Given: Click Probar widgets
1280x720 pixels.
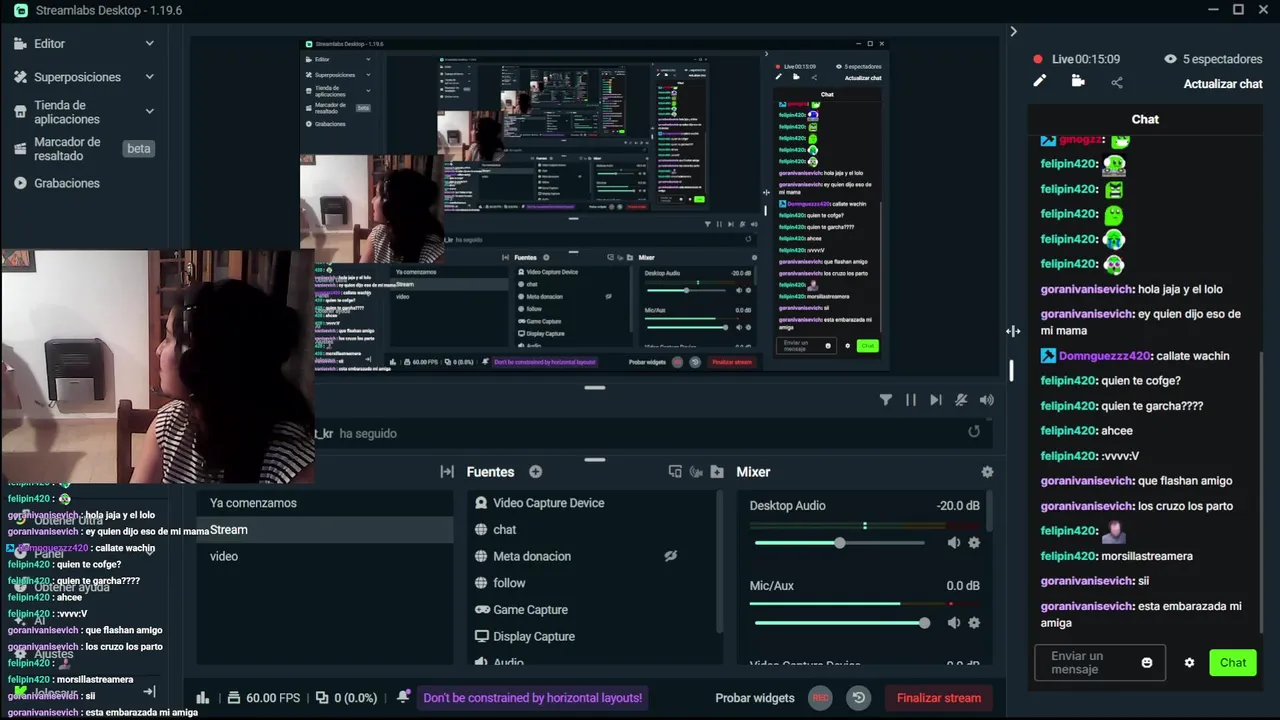Looking at the screenshot, I should [755, 698].
